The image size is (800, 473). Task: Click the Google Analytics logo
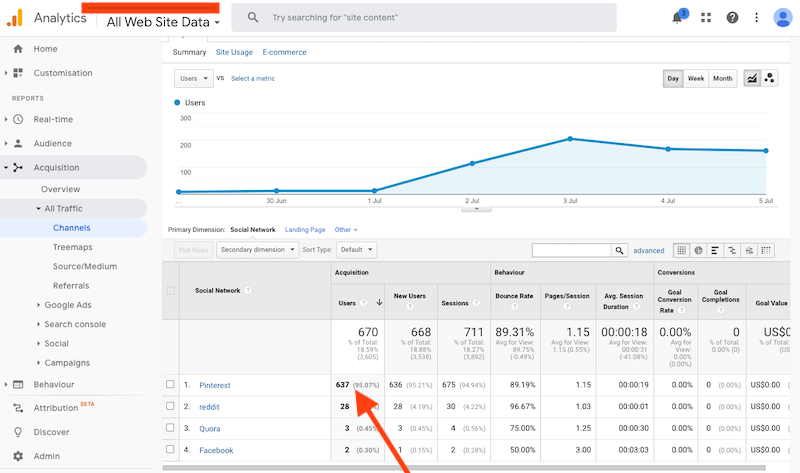point(15,18)
